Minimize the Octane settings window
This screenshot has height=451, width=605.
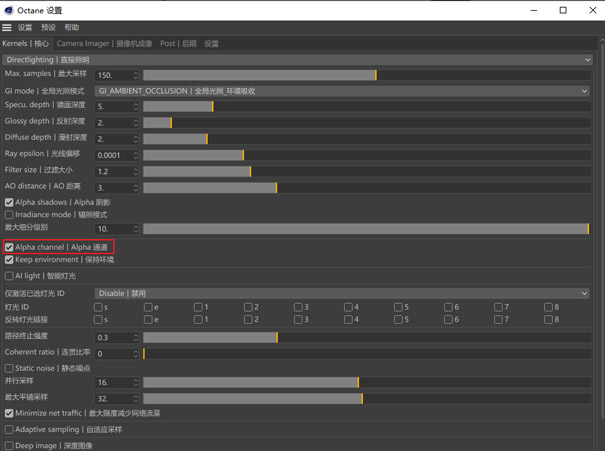(534, 10)
